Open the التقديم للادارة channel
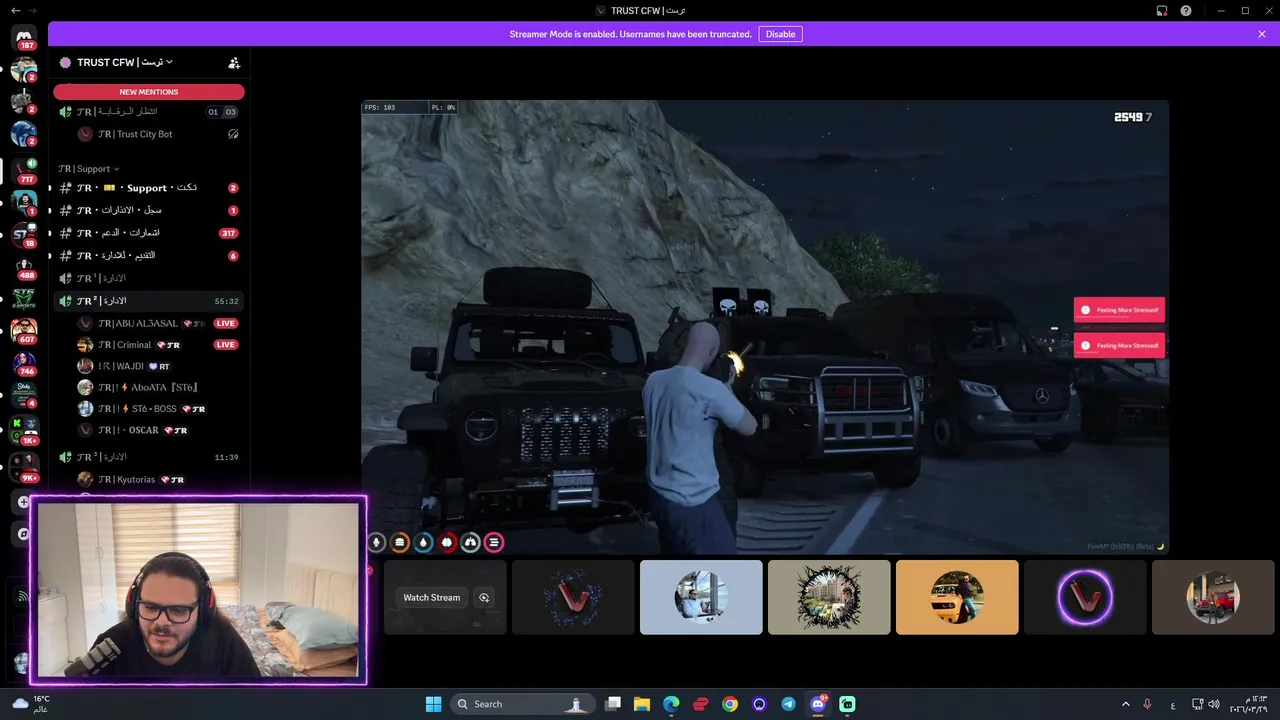This screenshot has height=720, width=1280. coord(148,255)
